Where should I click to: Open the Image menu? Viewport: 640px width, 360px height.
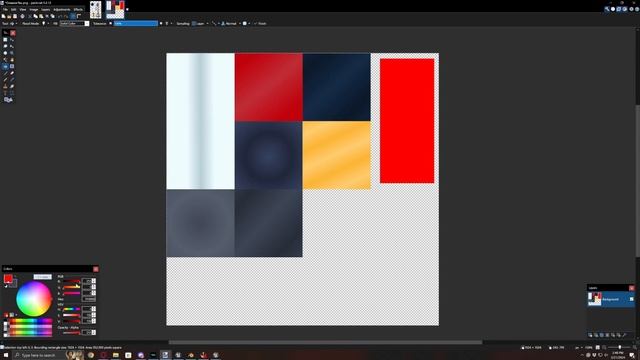click(x=34, y=9)
